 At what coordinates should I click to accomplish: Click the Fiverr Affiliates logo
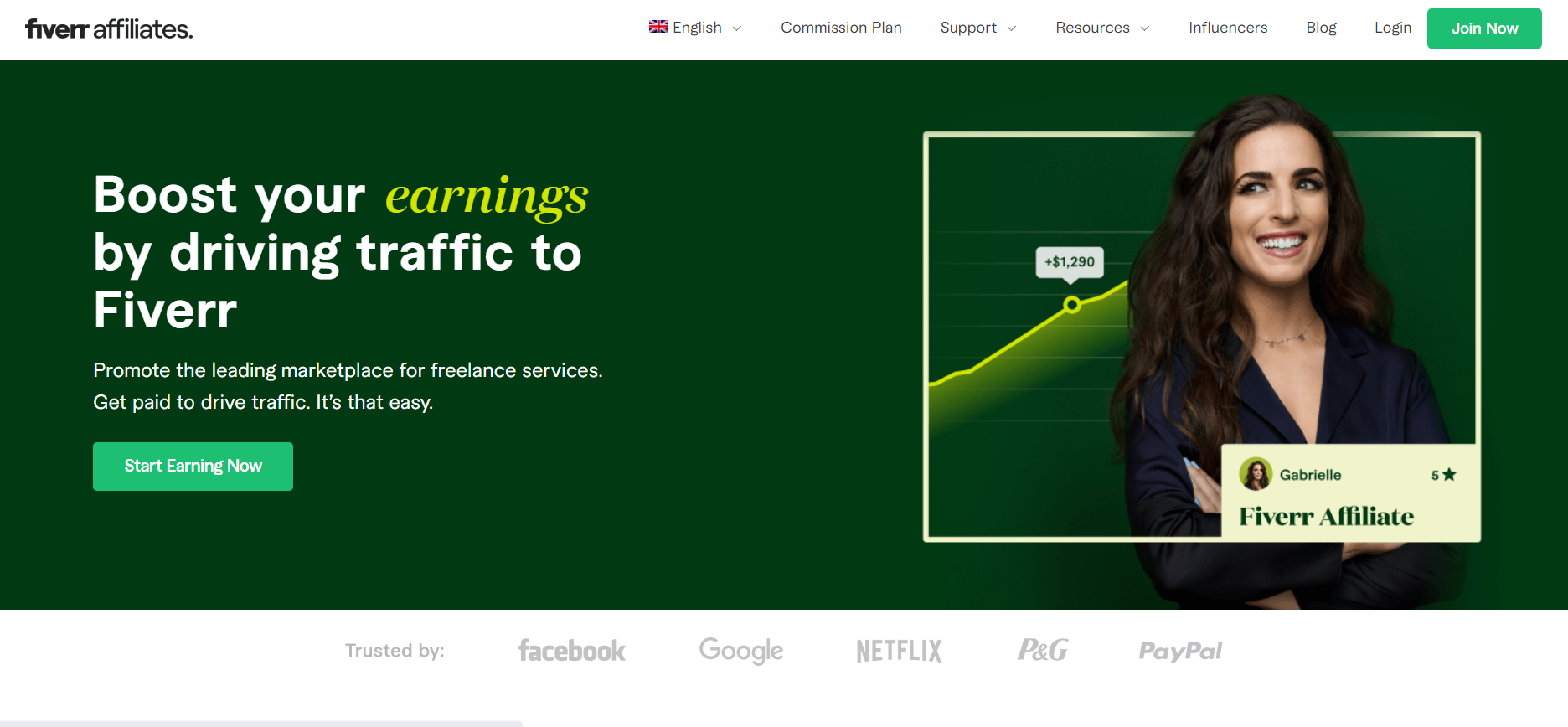point(109,29)
